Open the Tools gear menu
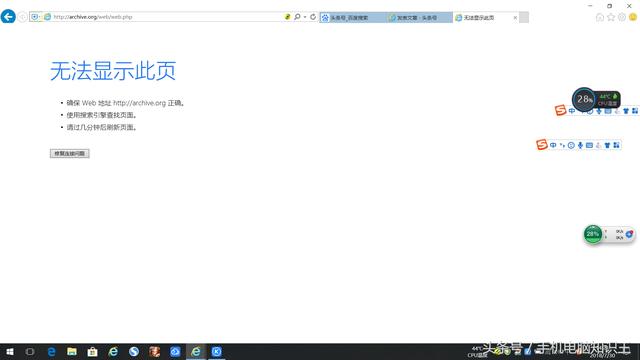The image size is (640, 360). click(622, 17)
